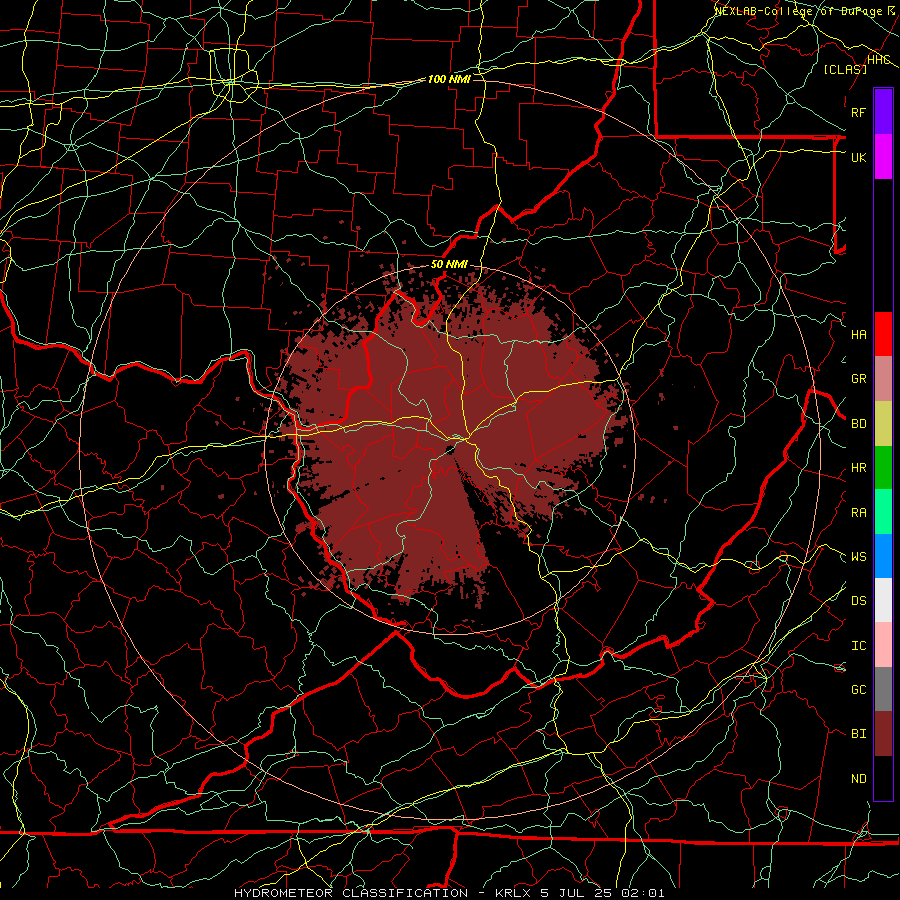The image size is (900, 900).
Task: Click the 'RA' legend label
Action: 859,513
